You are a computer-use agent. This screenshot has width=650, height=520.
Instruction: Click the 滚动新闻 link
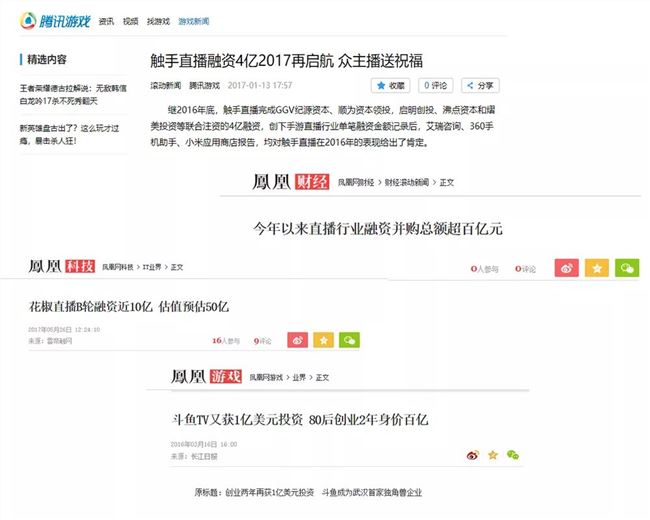[166, 85]
